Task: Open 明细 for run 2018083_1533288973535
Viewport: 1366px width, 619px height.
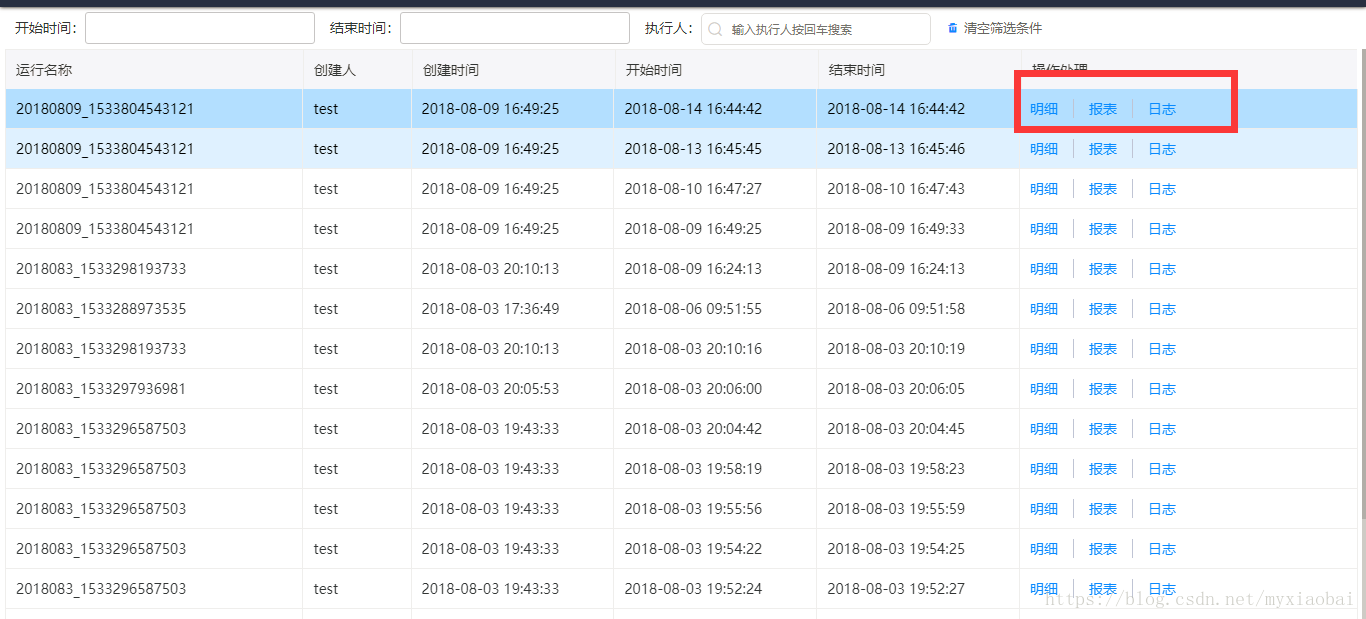Action: 1044,309
